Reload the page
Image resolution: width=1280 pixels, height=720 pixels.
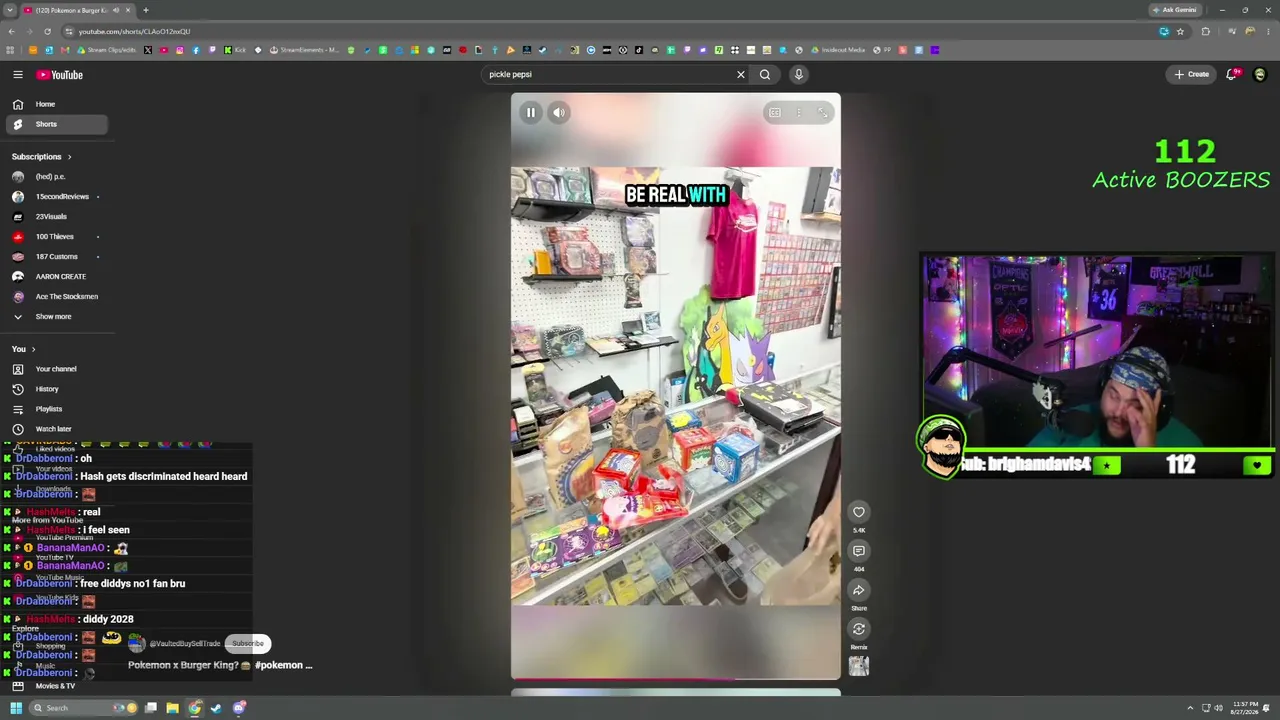click(47, 32)
